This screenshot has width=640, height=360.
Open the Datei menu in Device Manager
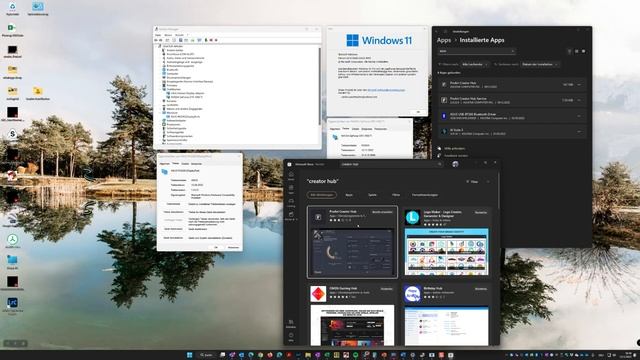point(158,35)
